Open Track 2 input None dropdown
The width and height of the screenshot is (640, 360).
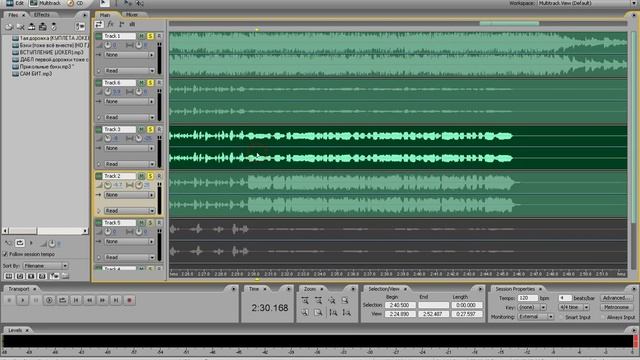pos(129,195)
